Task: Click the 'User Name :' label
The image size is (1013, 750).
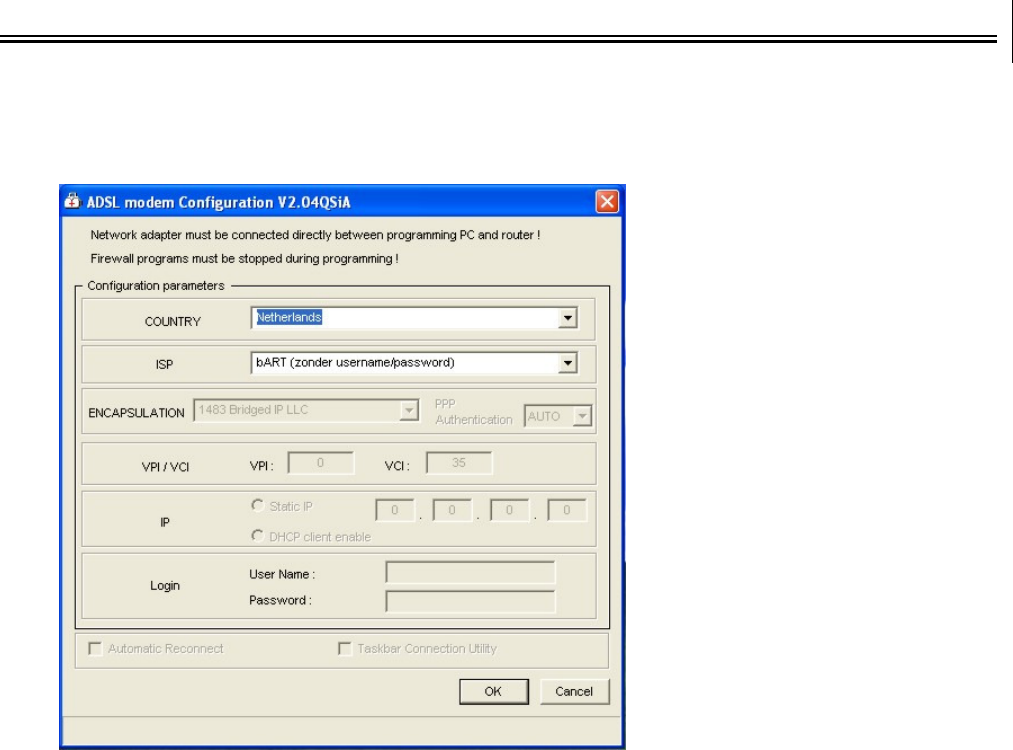Action: (x=282, y=574)
